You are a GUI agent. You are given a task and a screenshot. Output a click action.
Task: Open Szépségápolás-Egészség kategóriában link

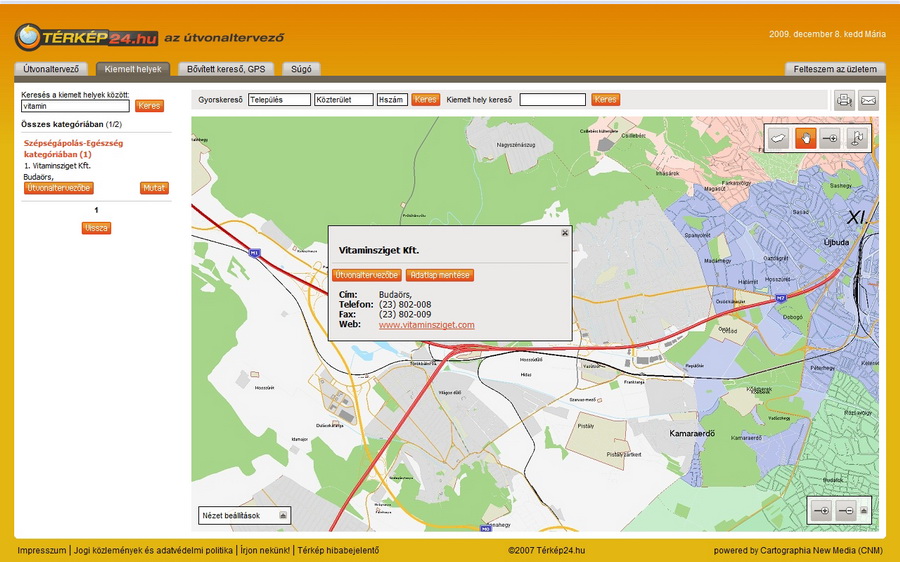73,149
